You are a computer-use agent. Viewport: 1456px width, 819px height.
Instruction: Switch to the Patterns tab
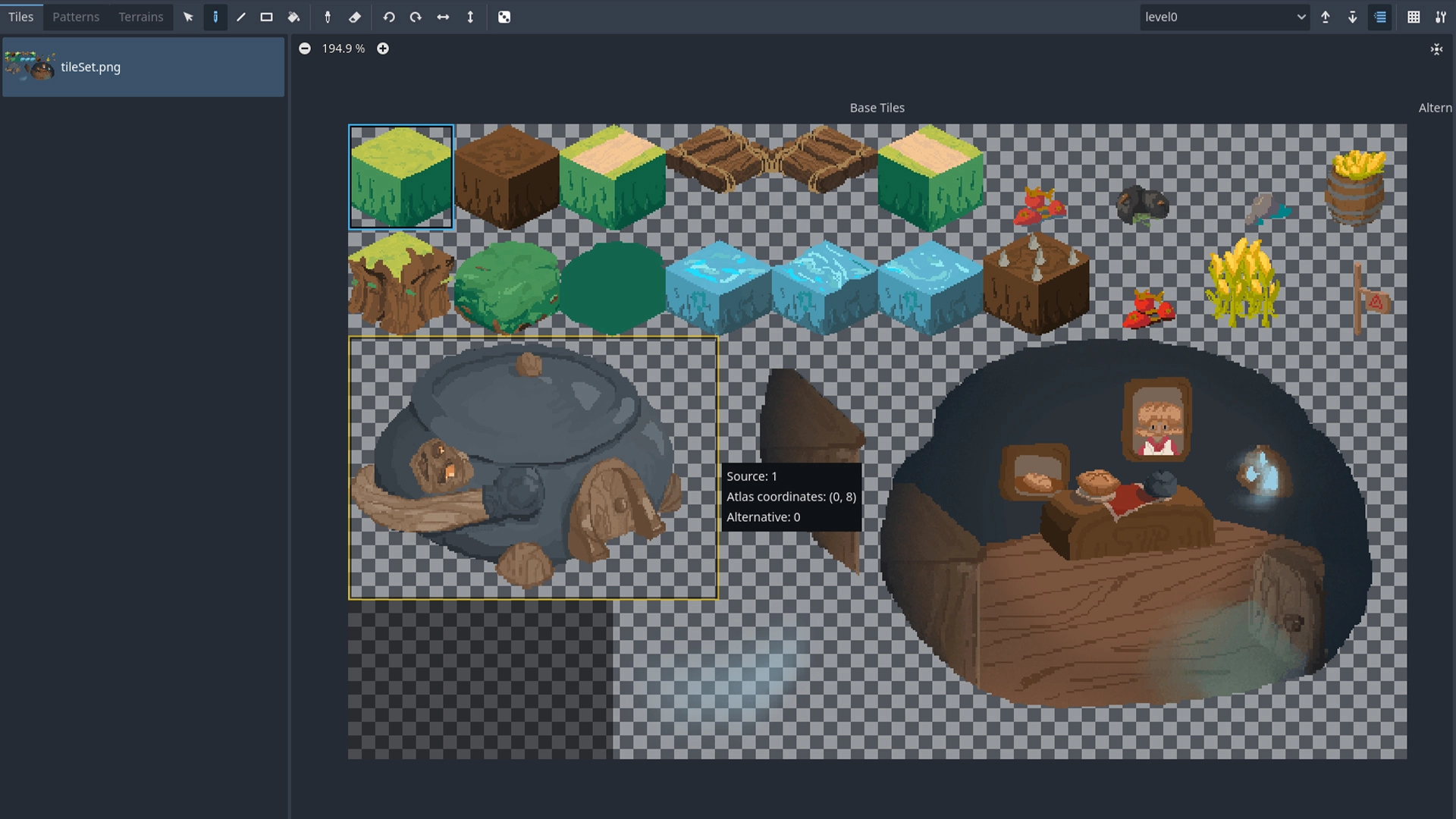(76, 17)
